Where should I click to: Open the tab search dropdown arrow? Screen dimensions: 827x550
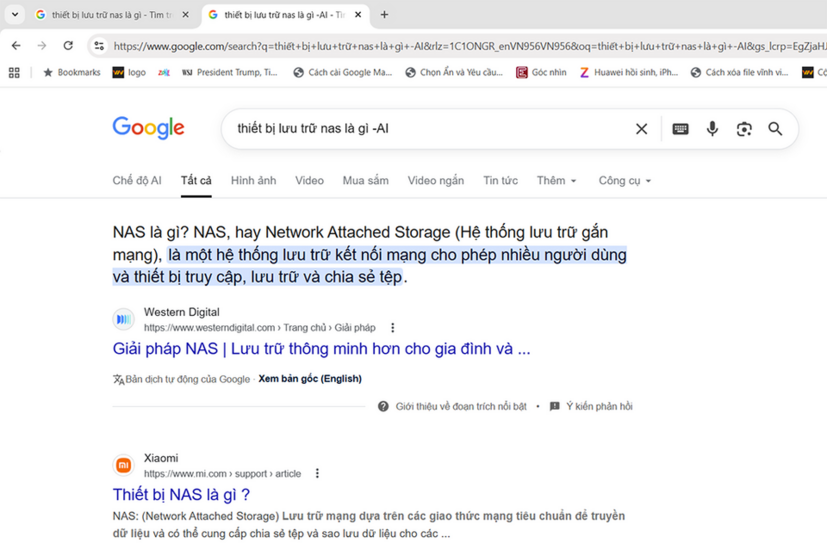(x=15, y=15)
